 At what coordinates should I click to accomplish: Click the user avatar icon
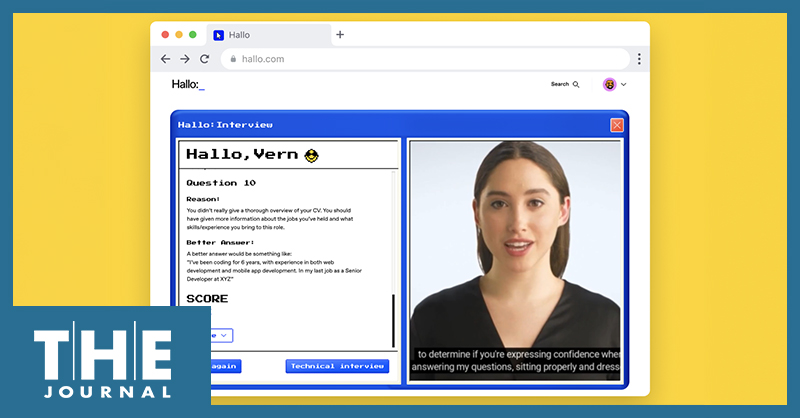coord(609,85)
